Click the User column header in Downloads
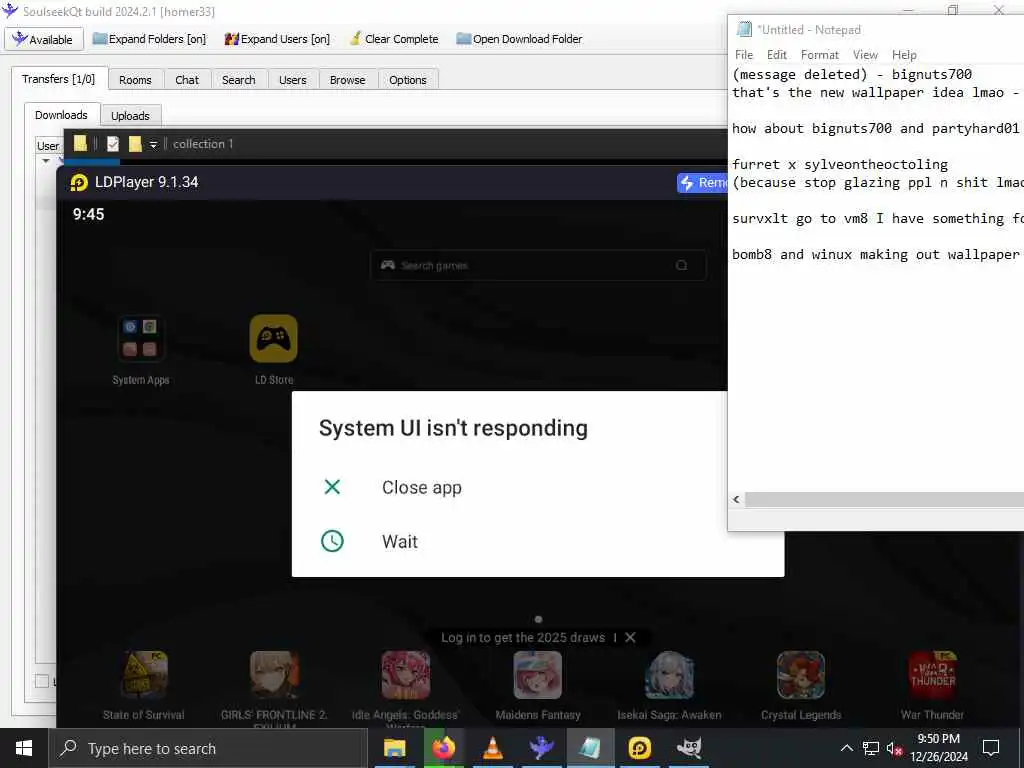 [x=48, y=146]
